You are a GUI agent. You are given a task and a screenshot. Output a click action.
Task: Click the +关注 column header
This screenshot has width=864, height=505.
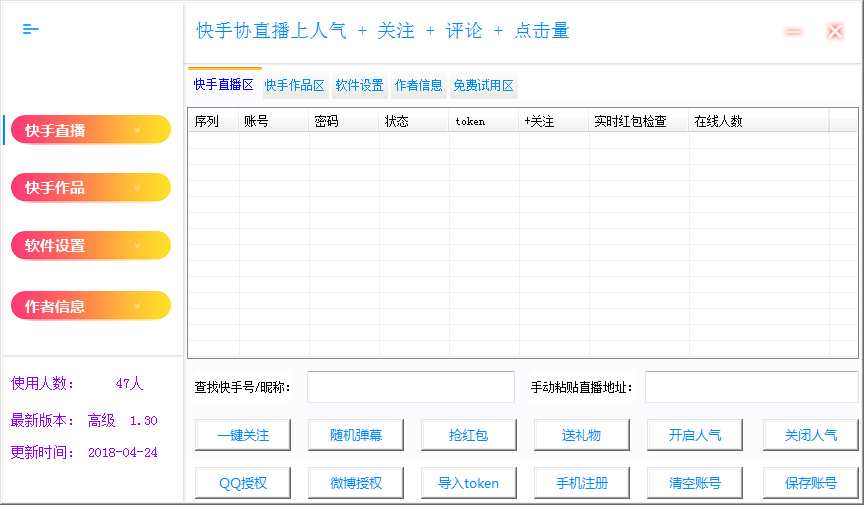(554, 121)
